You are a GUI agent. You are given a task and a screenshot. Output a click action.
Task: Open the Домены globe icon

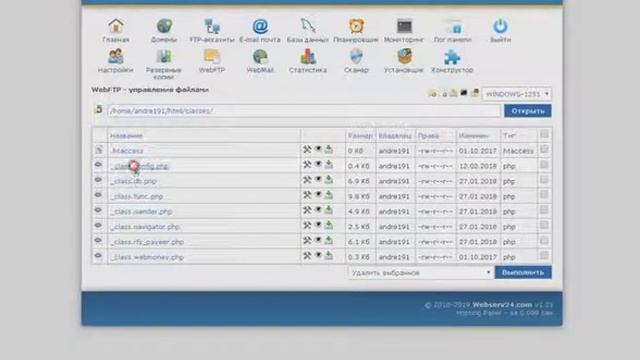164,26
